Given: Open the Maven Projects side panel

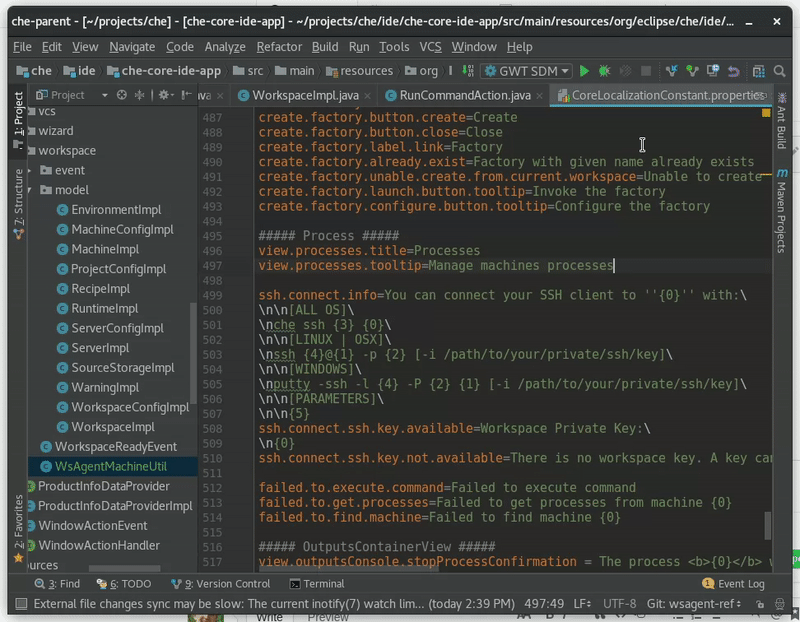Looking at the screenshot, I should point(782,210).
